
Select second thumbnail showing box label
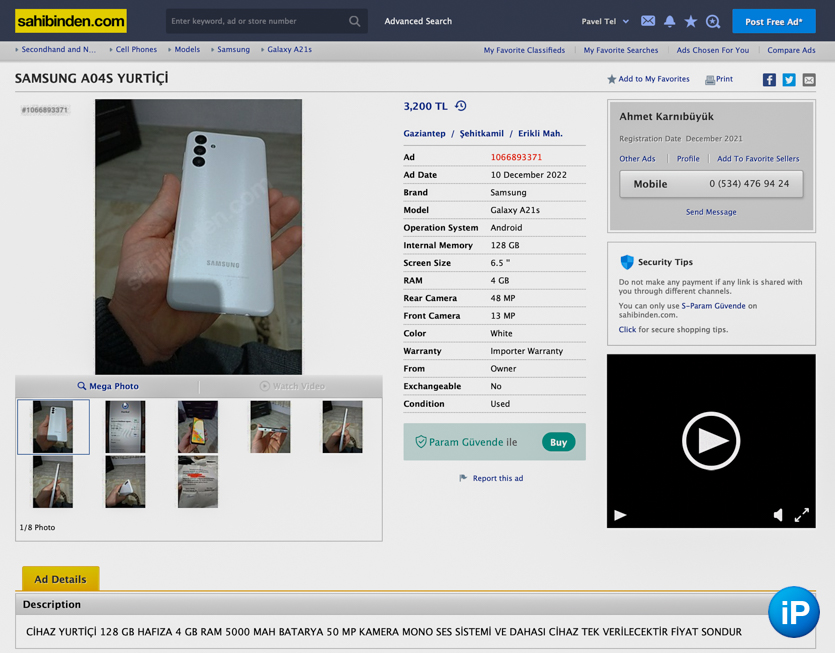(125, 427)
